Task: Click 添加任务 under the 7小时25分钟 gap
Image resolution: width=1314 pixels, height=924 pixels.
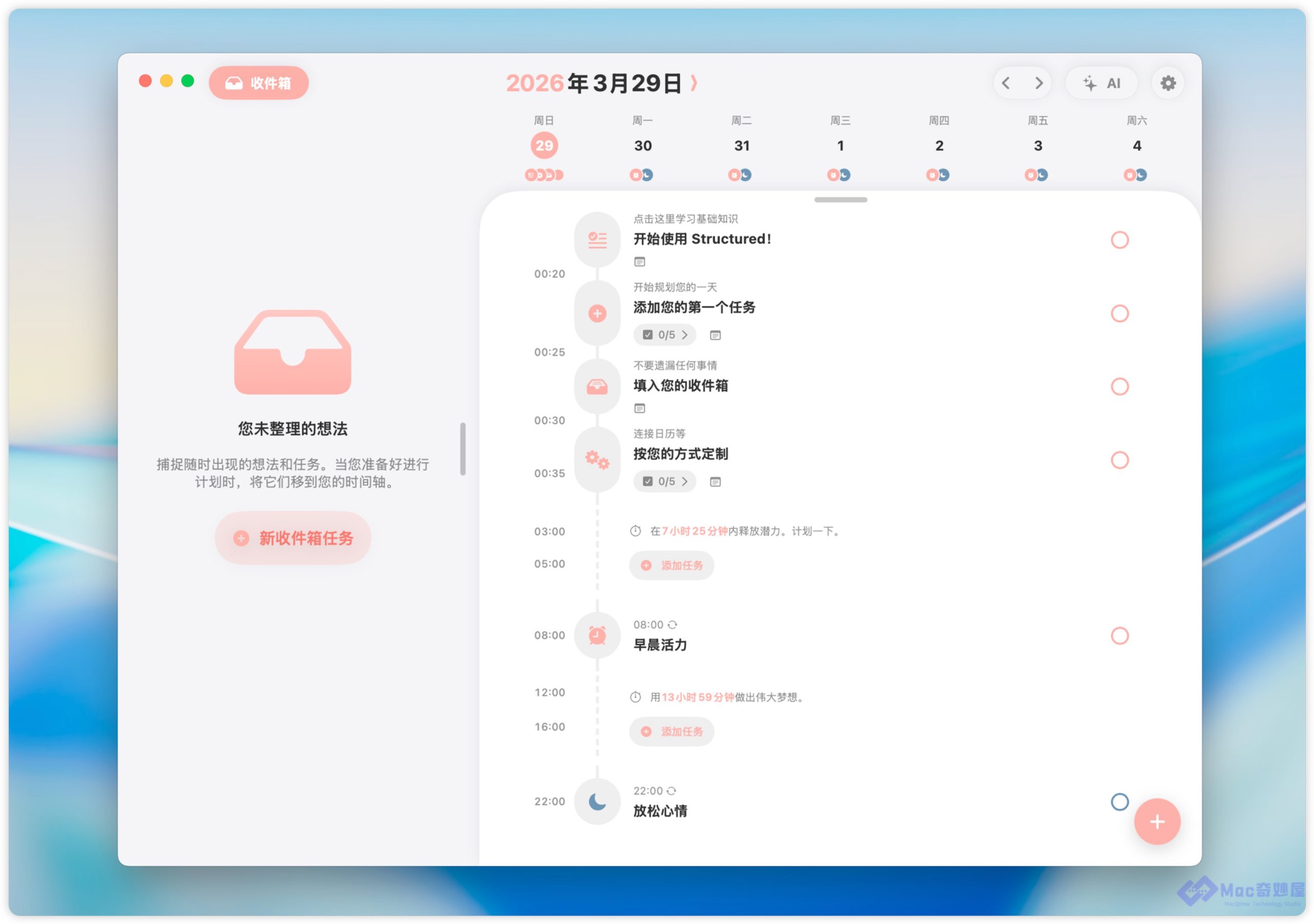Action: tap(671, 565)
